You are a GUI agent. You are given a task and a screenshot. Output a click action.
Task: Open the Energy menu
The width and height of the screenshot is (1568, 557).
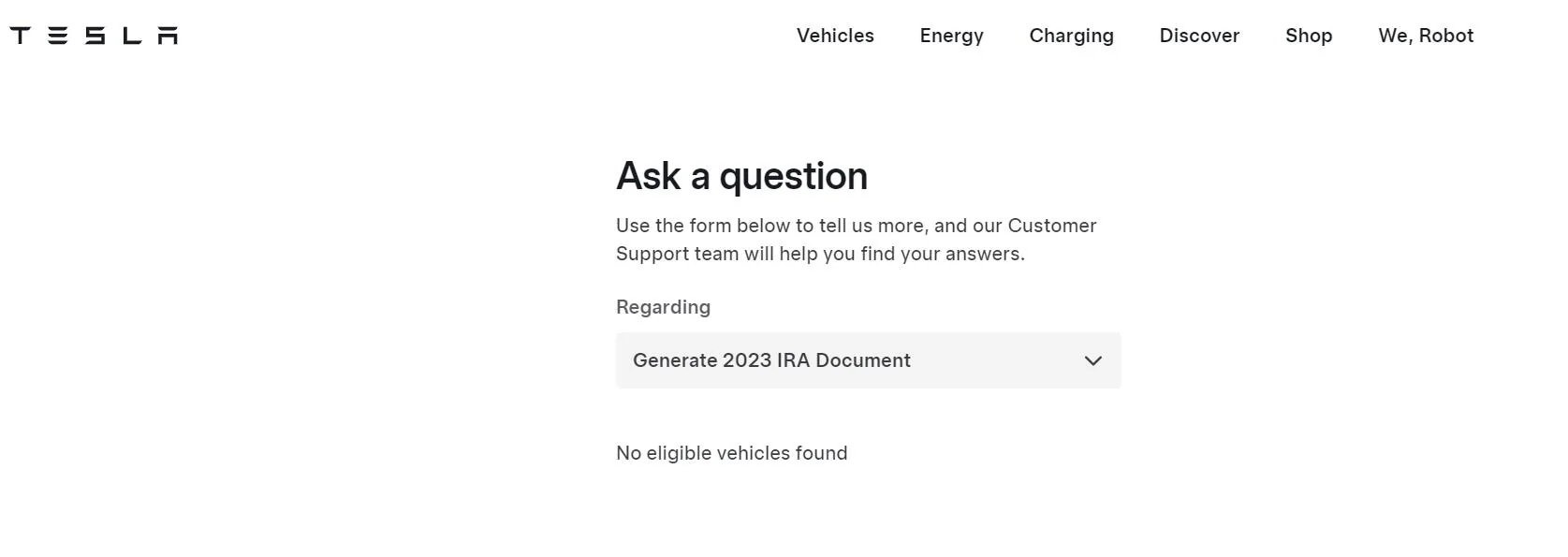(951, 36)
